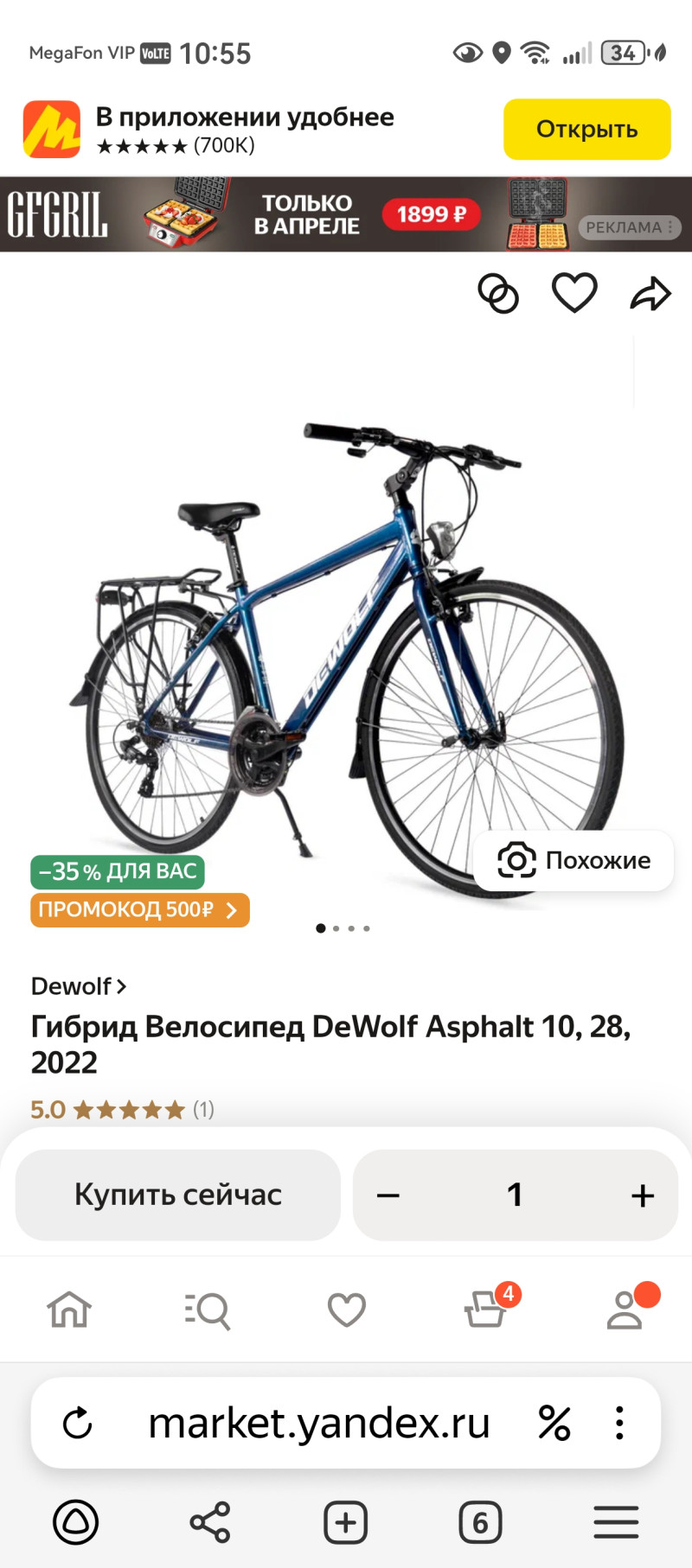Open the ПРОМОКОД 500₽ offer
This screenshot has height=1568, width=692.
140,910
